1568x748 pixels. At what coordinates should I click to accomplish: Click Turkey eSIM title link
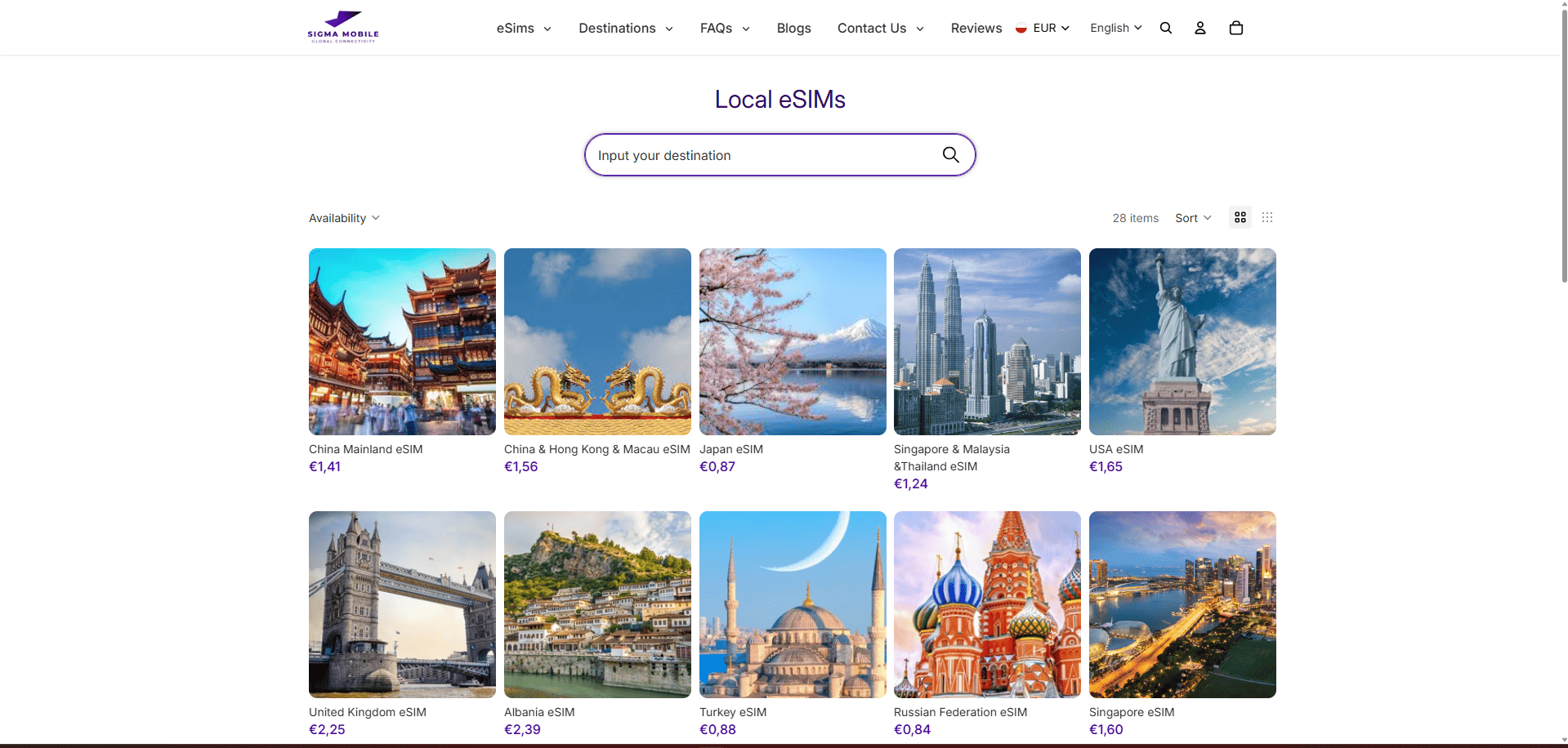(x=733, y=712)
